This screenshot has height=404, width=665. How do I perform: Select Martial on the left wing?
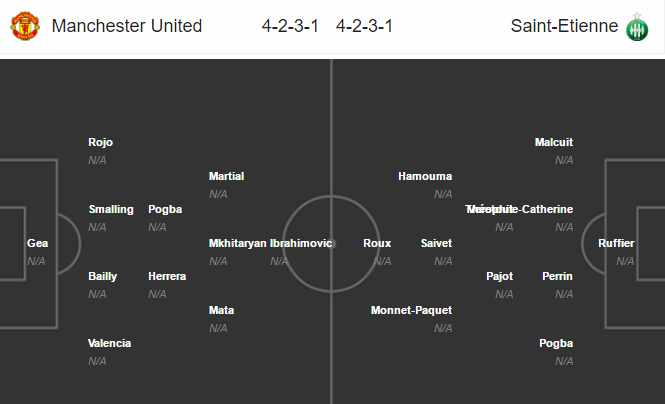click(226, 176)
